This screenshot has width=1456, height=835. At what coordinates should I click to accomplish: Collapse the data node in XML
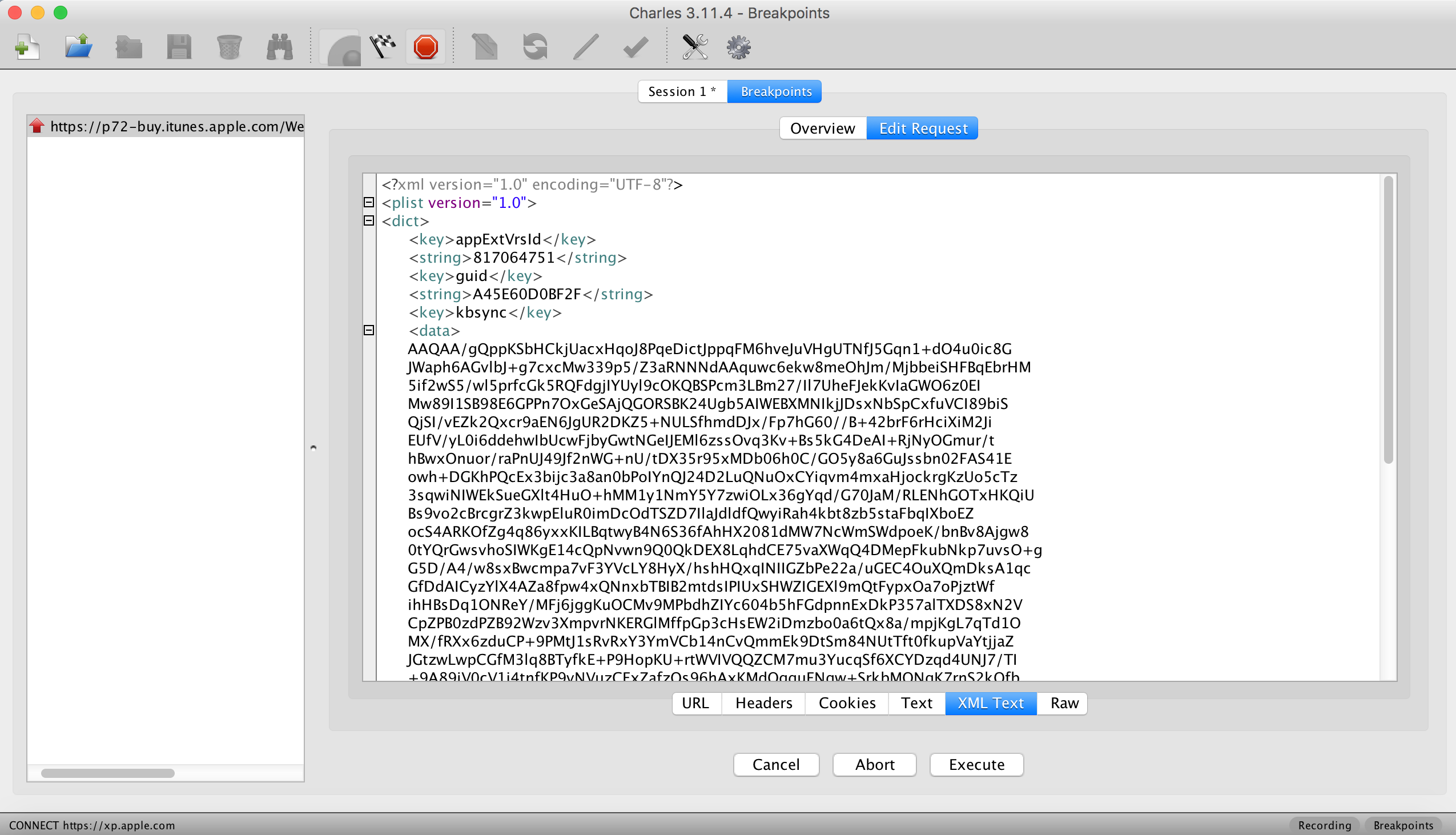tap(369, 330)
